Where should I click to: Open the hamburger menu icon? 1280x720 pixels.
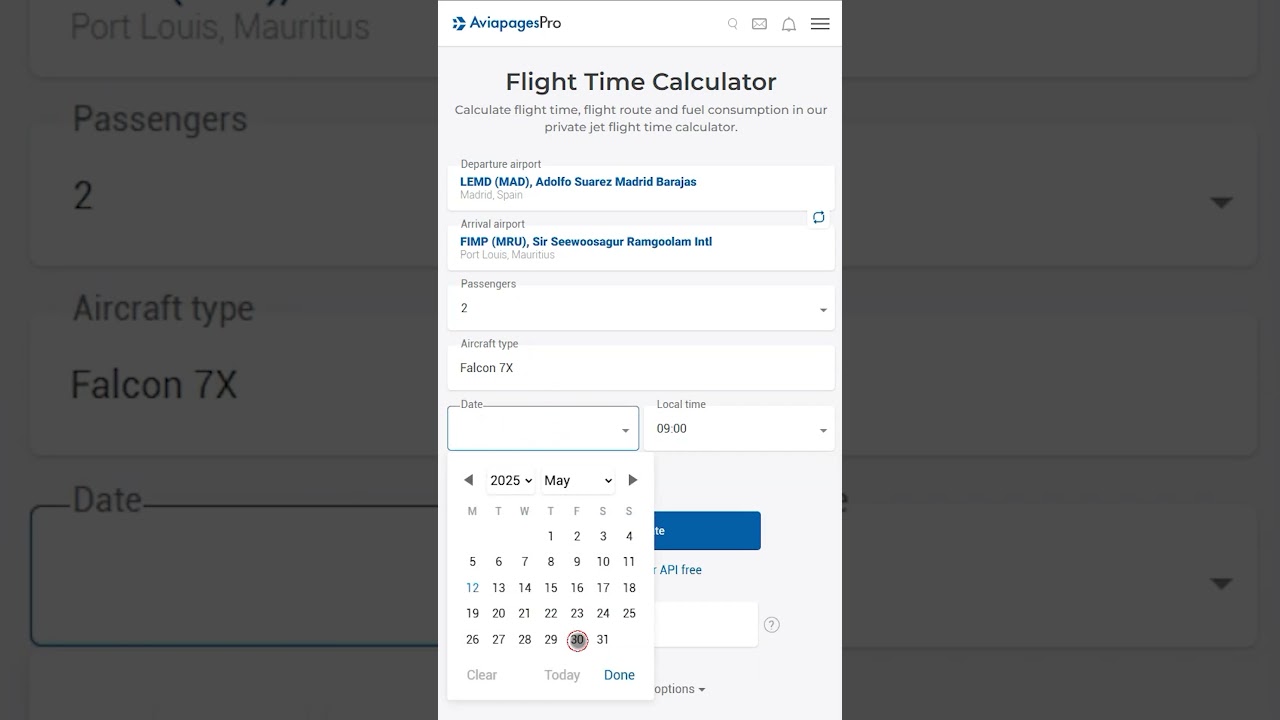pos(820,24)
